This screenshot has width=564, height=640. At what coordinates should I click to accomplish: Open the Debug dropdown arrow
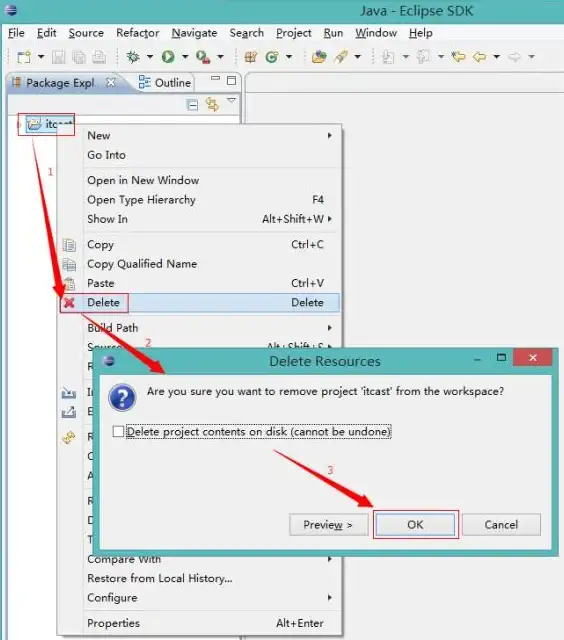149,57
